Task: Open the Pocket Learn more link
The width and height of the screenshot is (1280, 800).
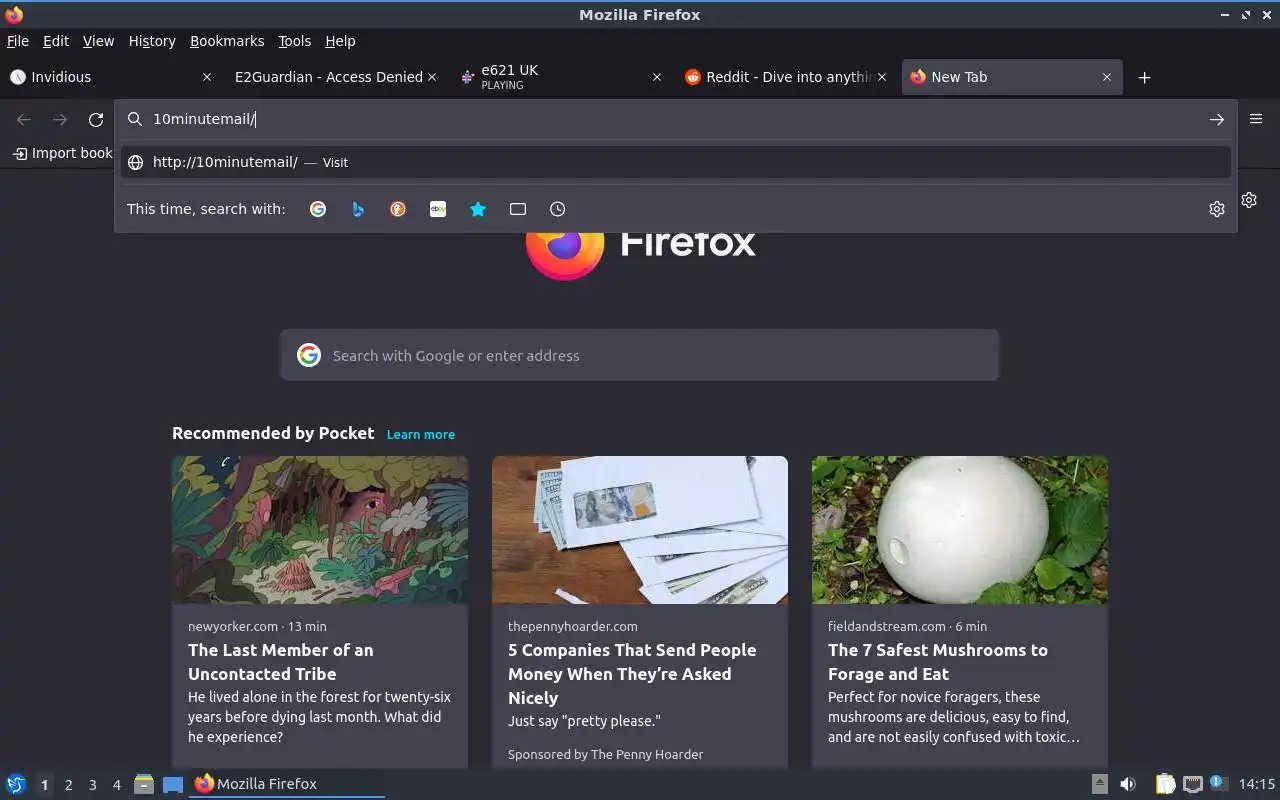Action: 421,434
